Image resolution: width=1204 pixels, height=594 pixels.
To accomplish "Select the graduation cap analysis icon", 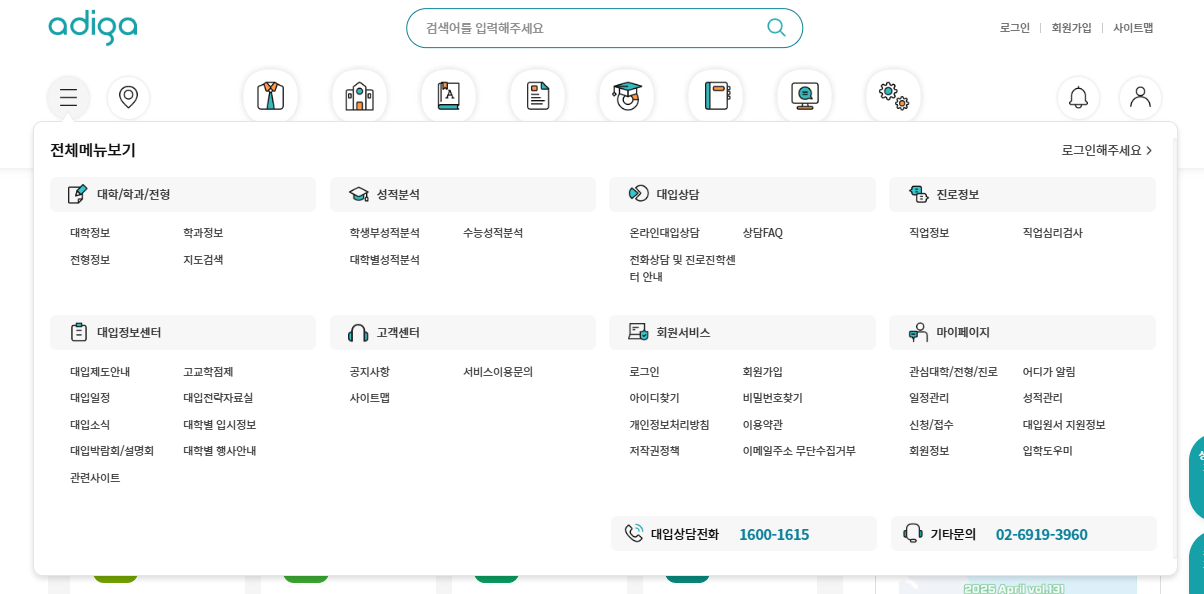I will coord(626,95).
